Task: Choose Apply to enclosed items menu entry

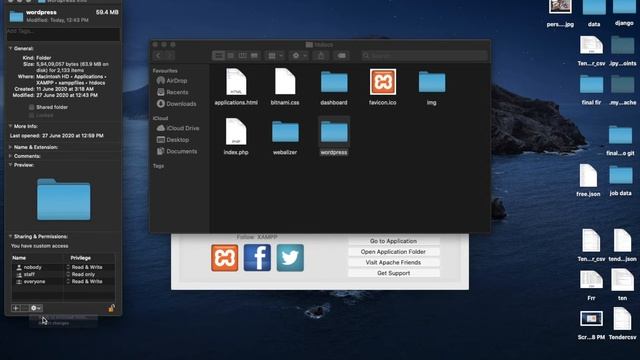Action: click(63, 317)
